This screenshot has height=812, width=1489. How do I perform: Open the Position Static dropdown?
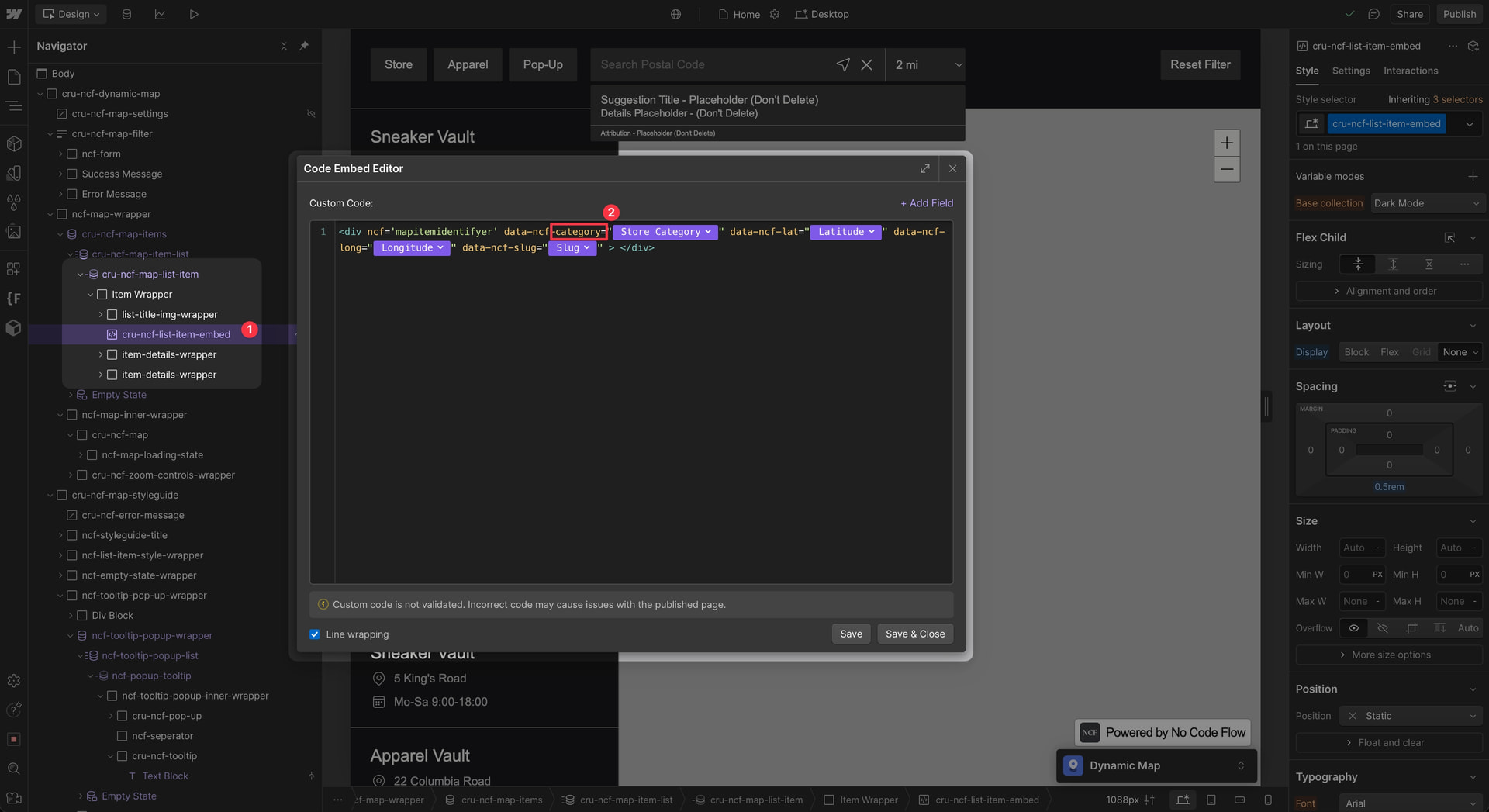click(1411, 716)
